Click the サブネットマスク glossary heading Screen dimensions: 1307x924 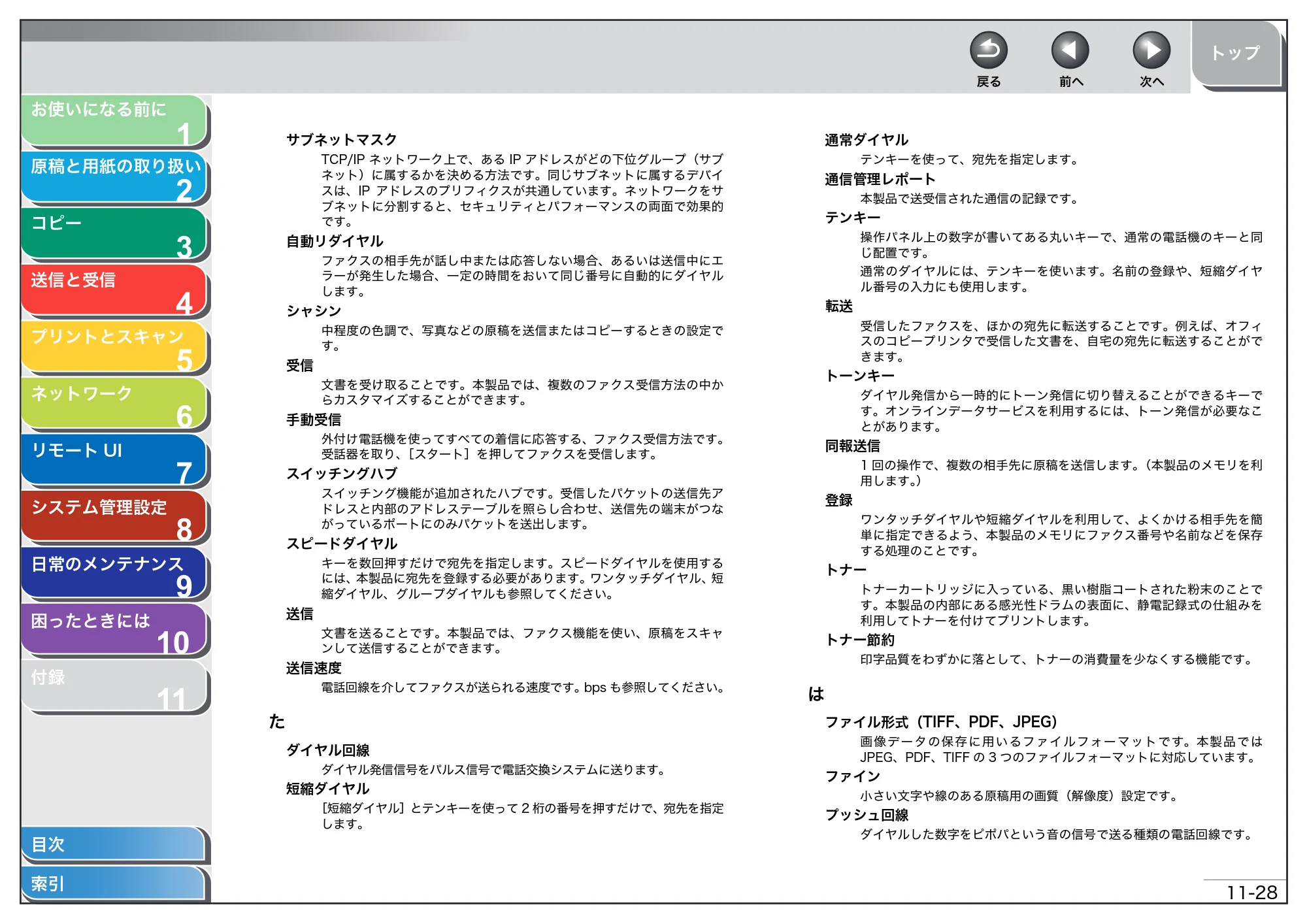click(342, 140)
